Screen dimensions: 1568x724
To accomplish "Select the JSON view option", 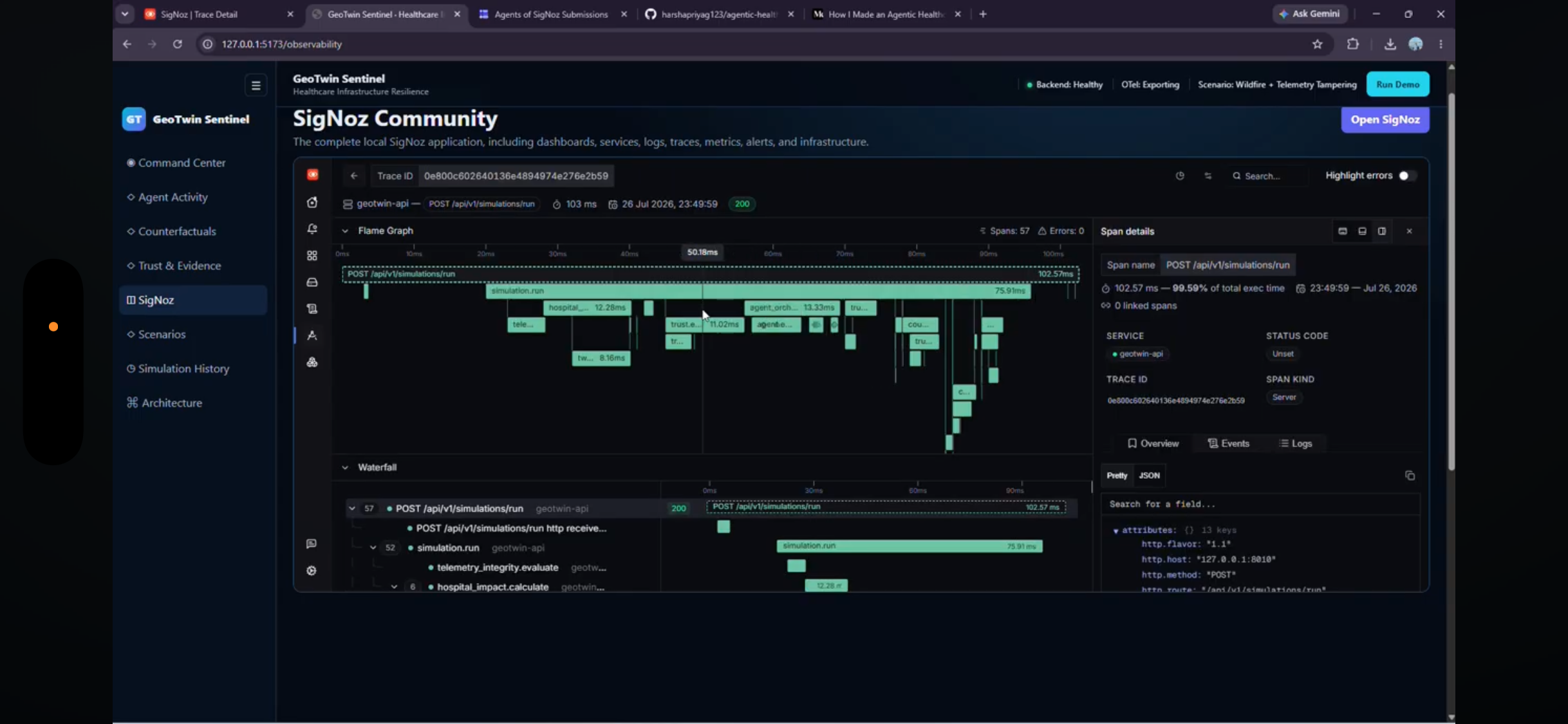I will point(1149,476).
